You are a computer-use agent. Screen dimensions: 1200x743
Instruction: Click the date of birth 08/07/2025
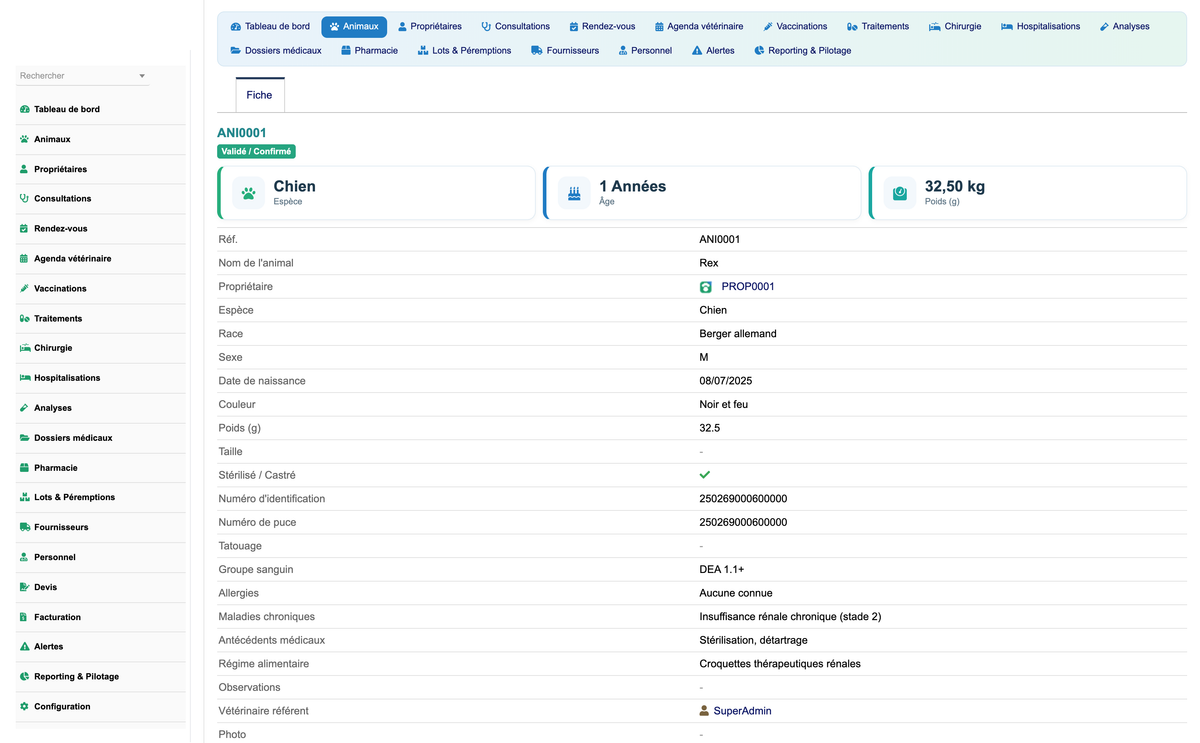(726, 381)
